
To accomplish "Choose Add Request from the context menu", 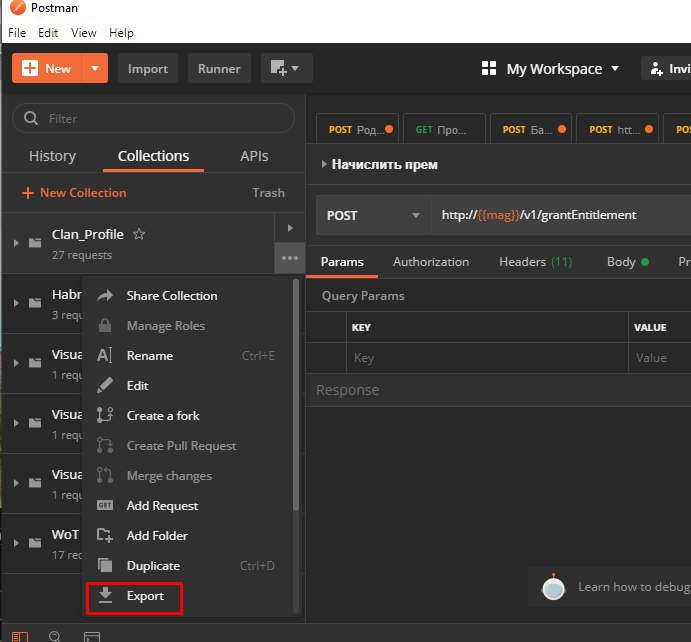I will (187, 505).
